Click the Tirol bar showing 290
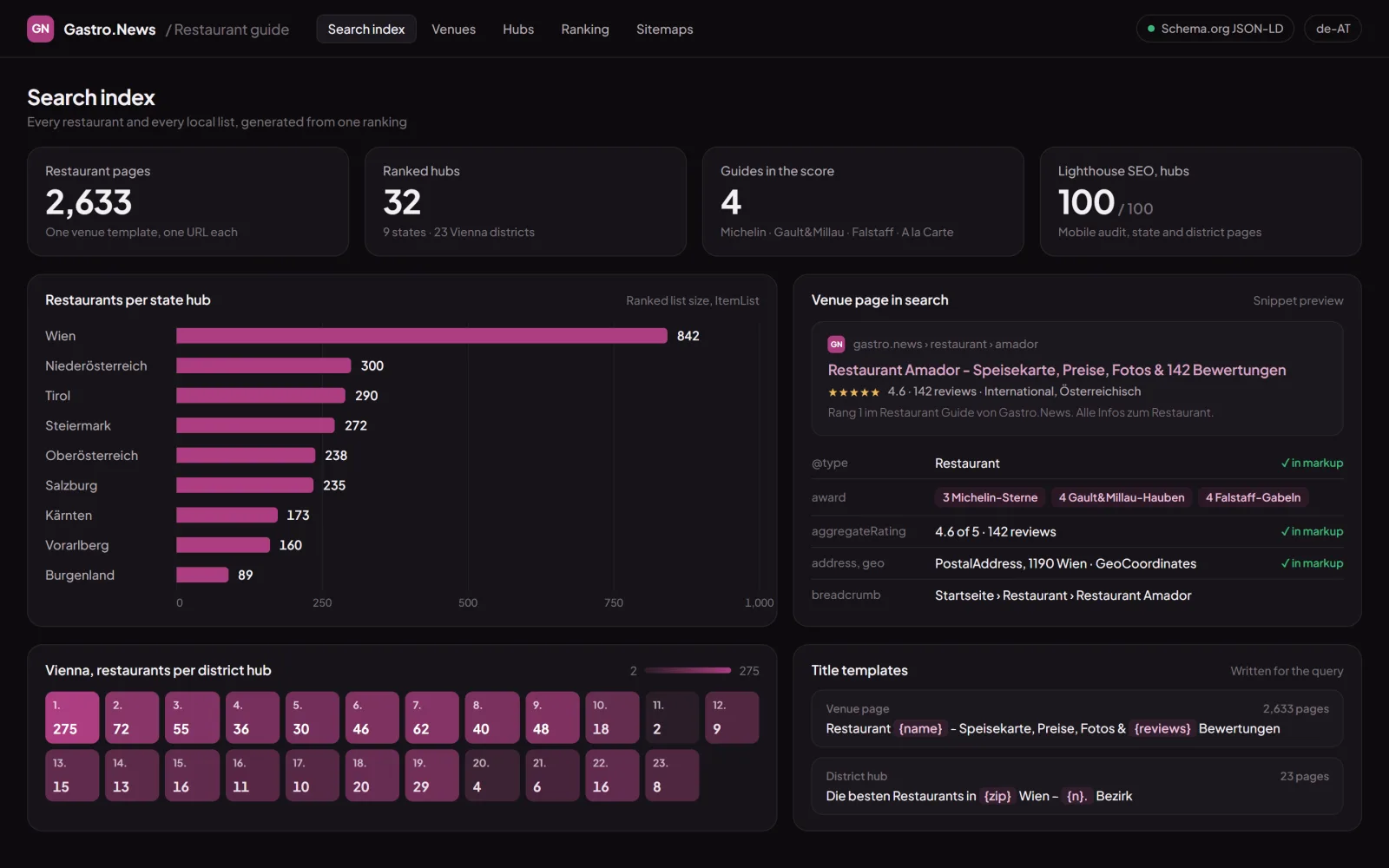1389x868 pixels. point(260,396)
